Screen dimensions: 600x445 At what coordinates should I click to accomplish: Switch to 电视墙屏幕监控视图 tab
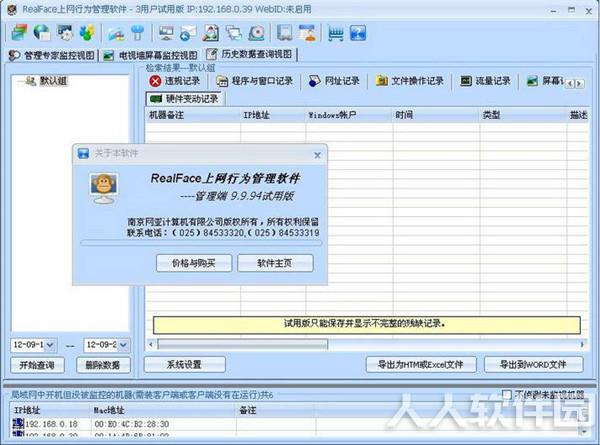pyautogui.click(x=151, y=55)
